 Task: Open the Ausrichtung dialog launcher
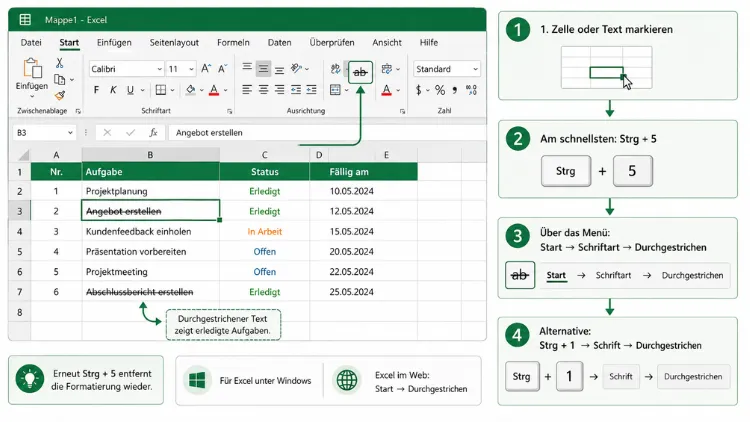(402, 111)
